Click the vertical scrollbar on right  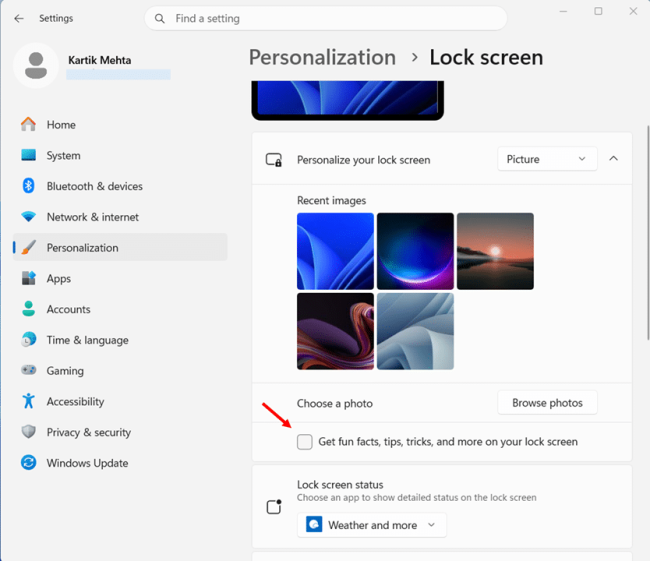click(x=648, y=232)
